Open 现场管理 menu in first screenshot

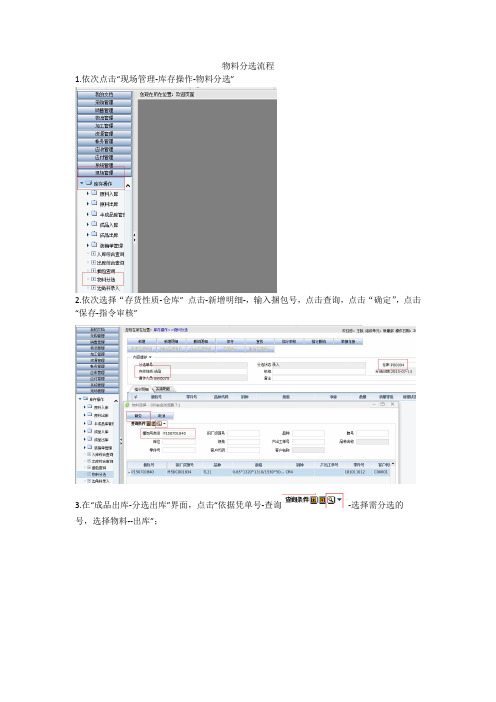(104, 172)
